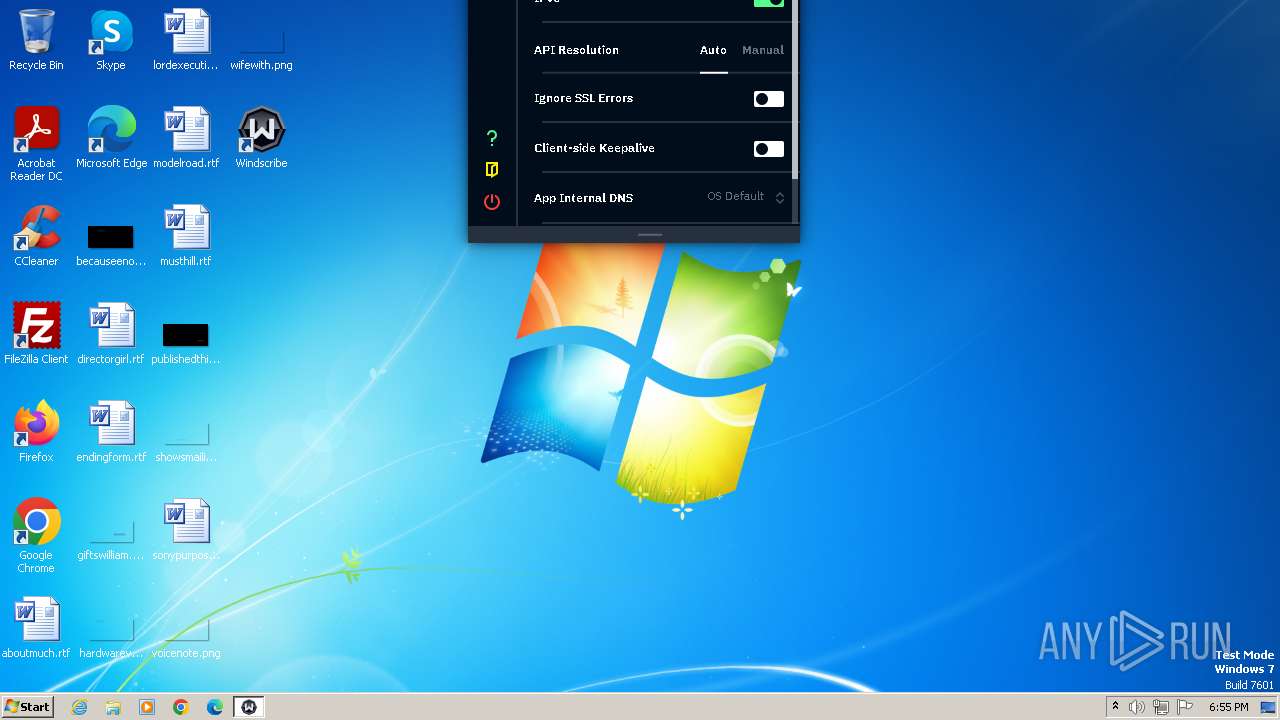Click the taskbar clock 6:55 PM
This screenshot has width=1280, height=720.
tap(1228, 707)
